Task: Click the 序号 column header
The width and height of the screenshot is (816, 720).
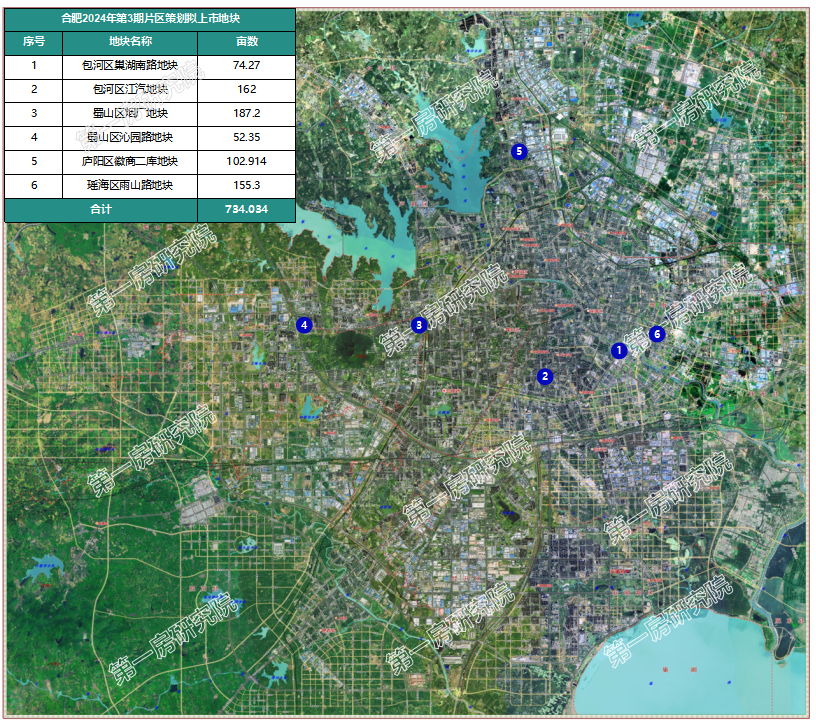Action: 34,42
